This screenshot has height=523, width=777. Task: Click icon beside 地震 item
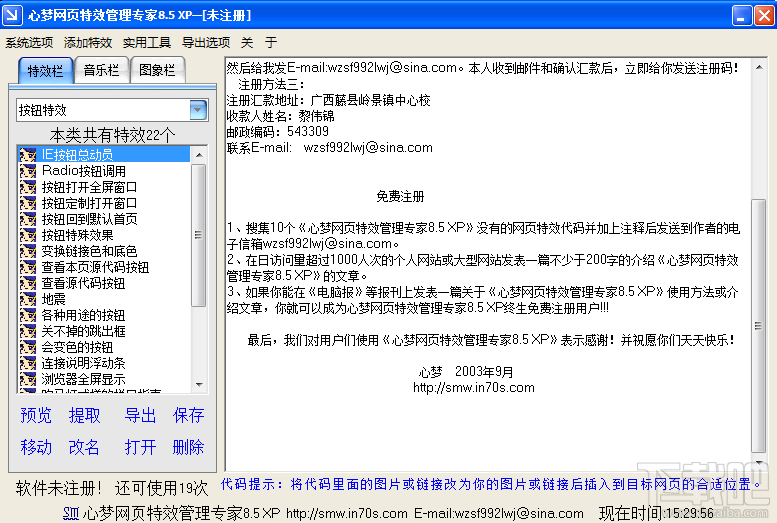tap(28, 299)
